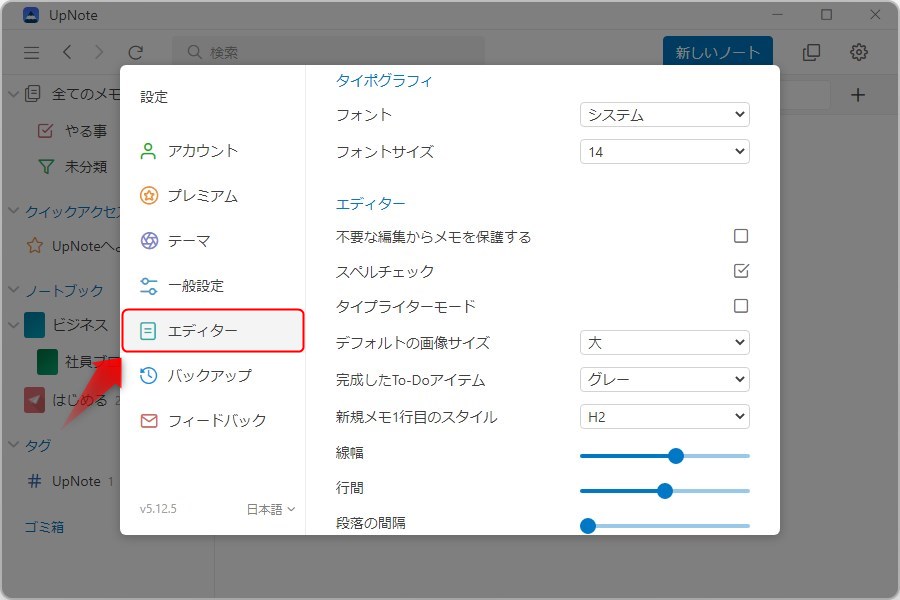Click the 一般設定 sliders icon

point(149,285)
